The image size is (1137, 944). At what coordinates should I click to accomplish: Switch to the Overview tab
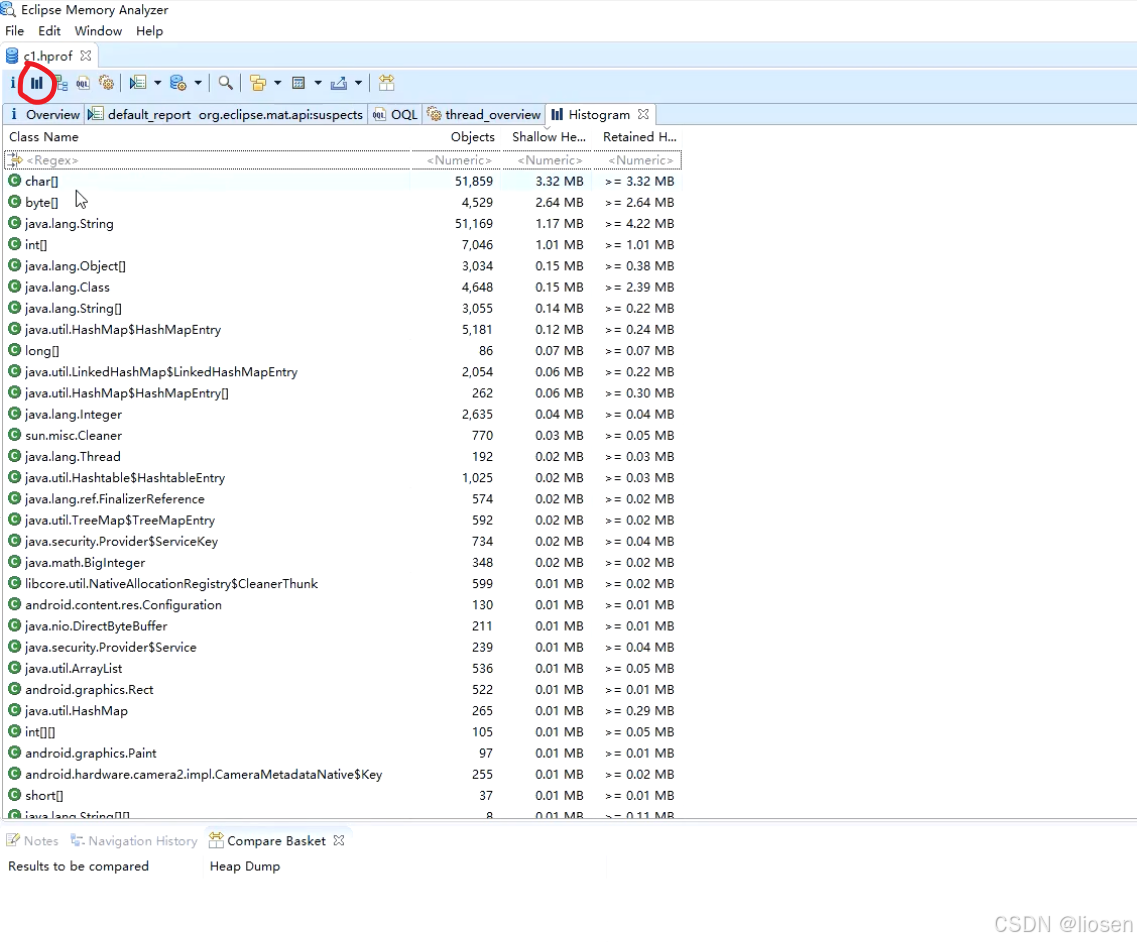point(44,115)
